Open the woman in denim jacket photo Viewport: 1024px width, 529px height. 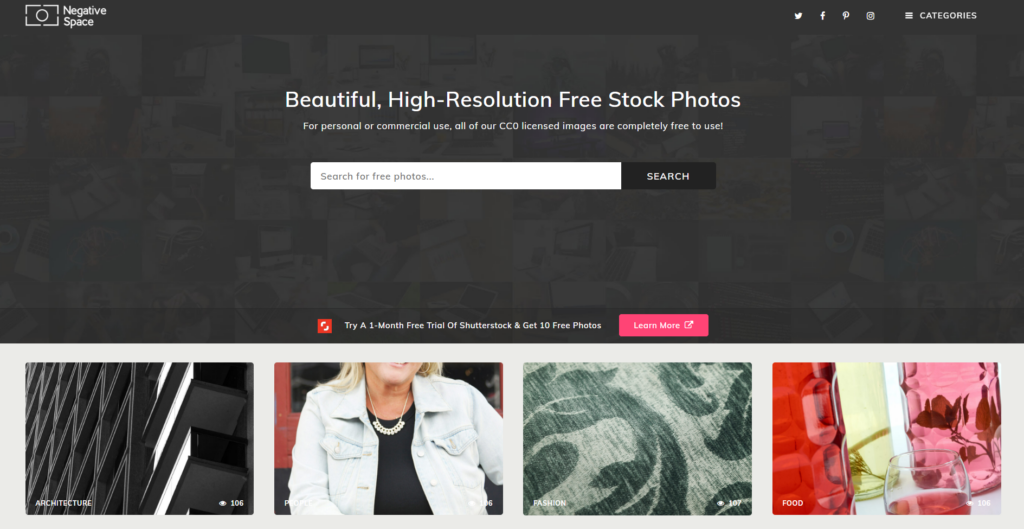coord(389,438)
